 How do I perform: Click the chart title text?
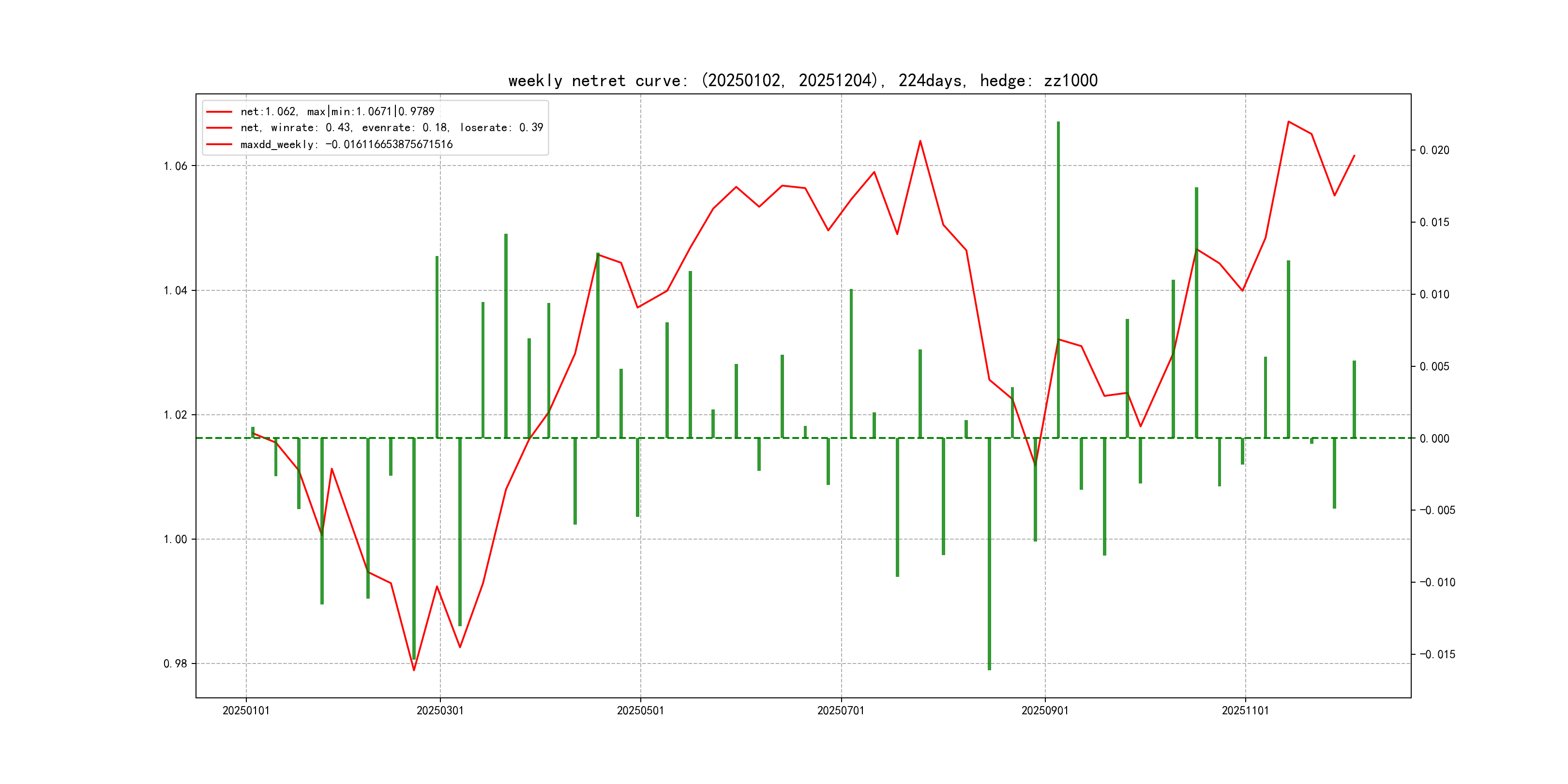[802, 80]
